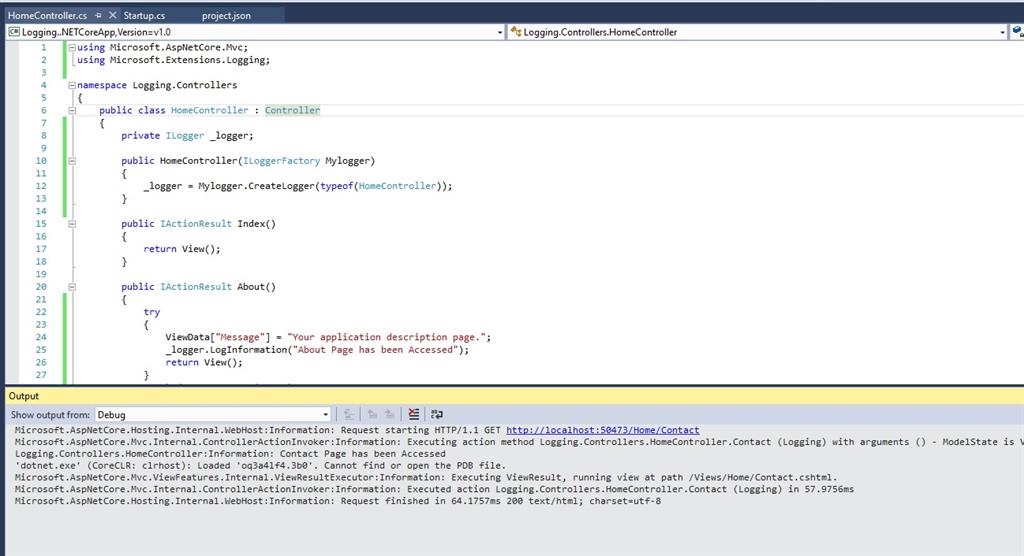This screenshot has width=1024, height=556.
Task: Click the 'Executing ViewResult' output line
Action: [x=426, y=477]
